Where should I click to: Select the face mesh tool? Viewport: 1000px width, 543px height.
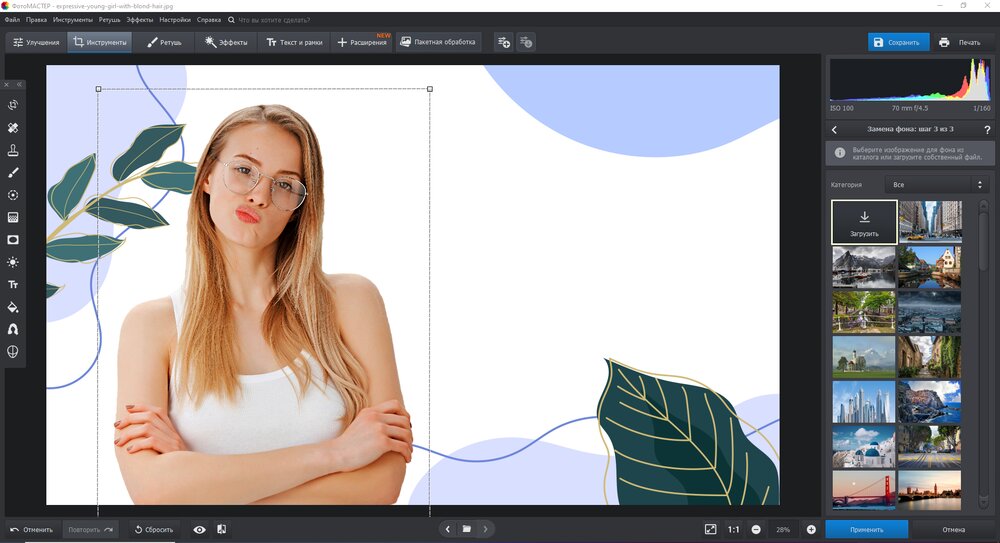[x=13, y=352]
